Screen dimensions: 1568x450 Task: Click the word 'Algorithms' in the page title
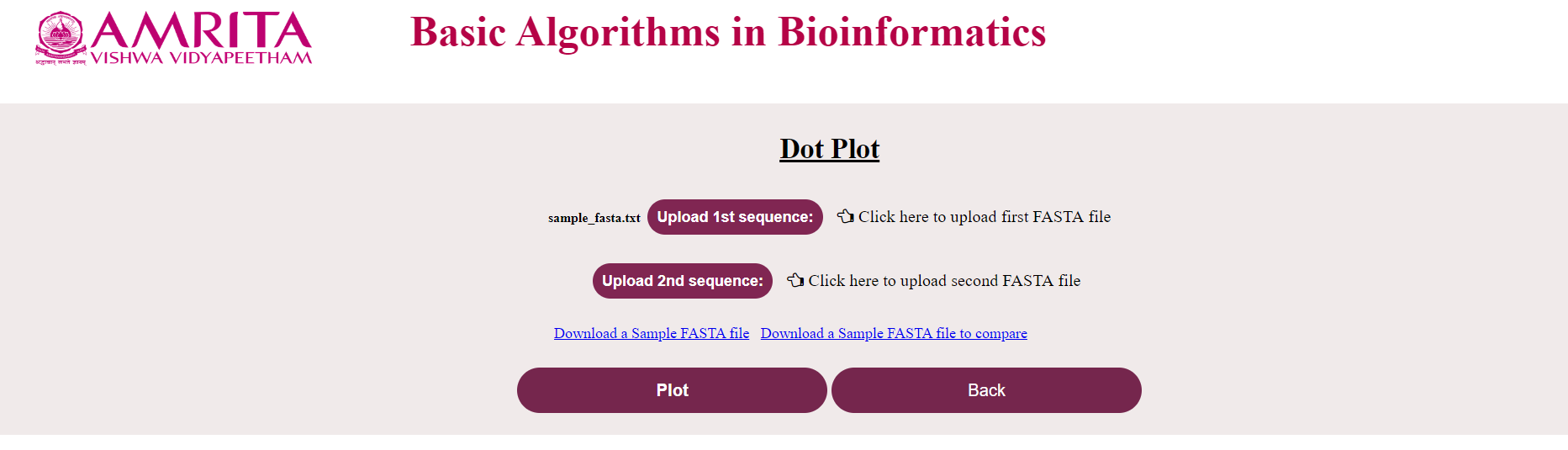coord(618,33)
